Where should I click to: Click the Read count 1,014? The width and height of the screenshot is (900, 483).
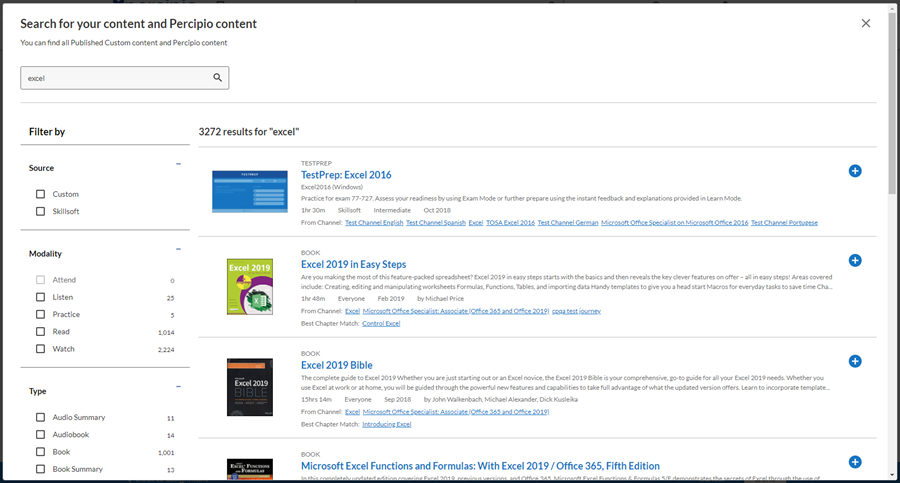point(166,333)
